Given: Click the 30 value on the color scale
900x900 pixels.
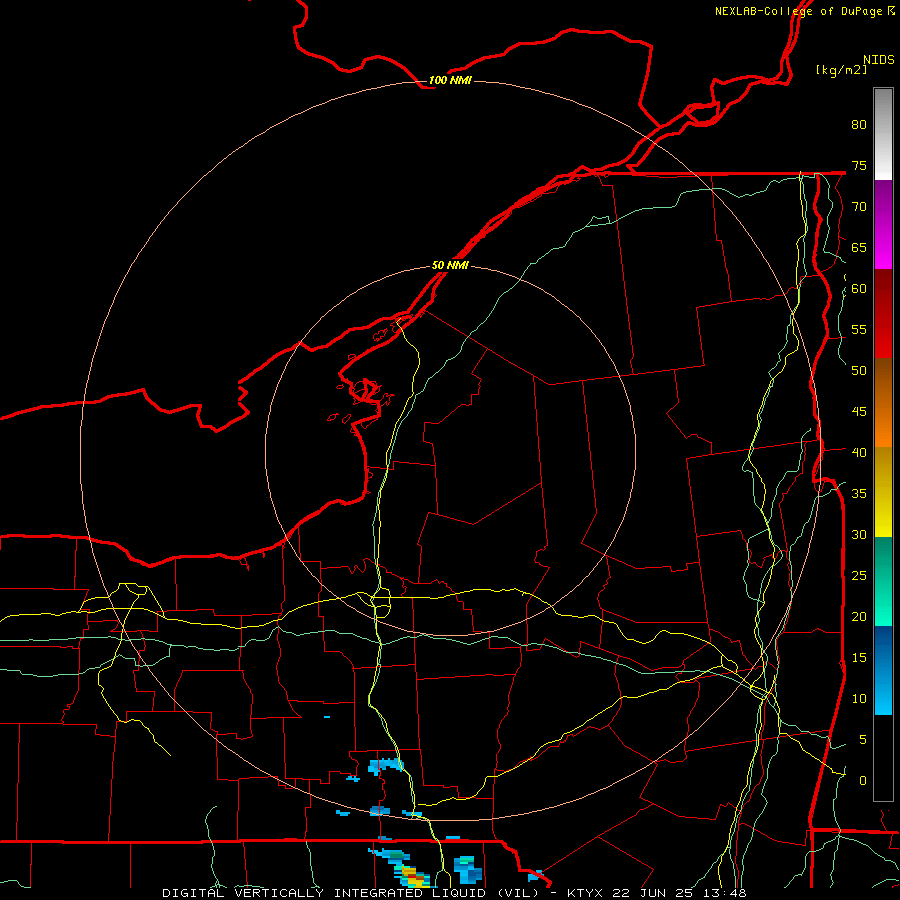Looking at the screenshot, I should [859, 535].
